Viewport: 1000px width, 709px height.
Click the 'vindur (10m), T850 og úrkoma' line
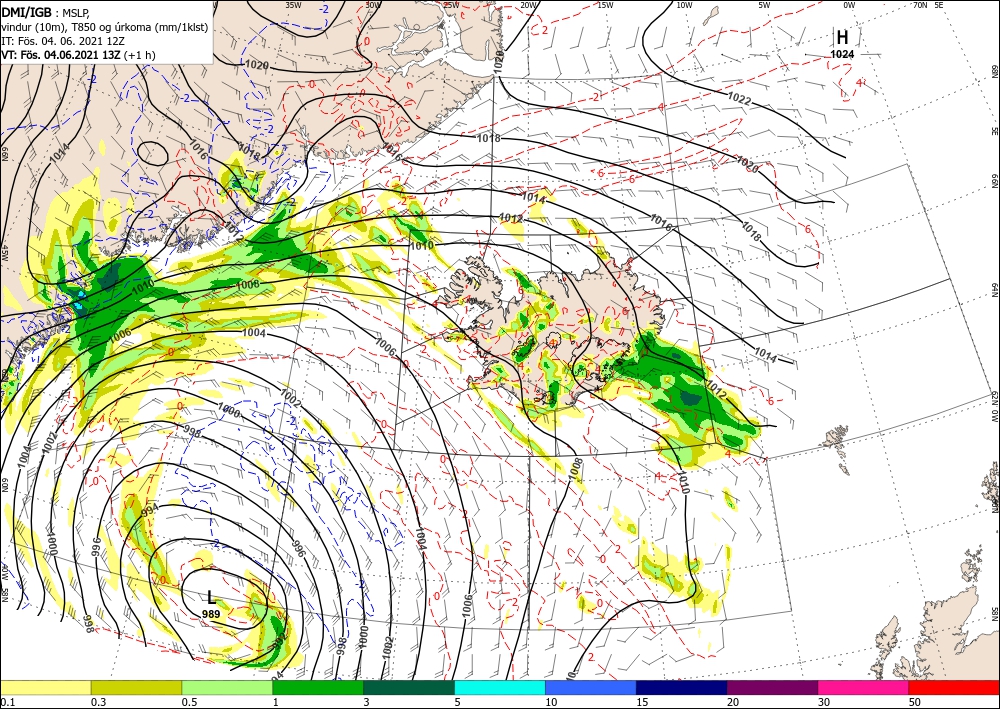(x=105, y=27)
